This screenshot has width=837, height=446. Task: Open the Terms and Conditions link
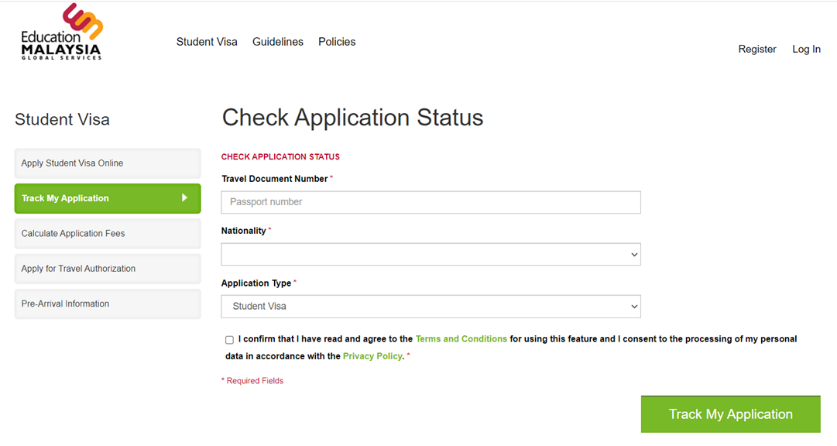click(x=461, y=339)
